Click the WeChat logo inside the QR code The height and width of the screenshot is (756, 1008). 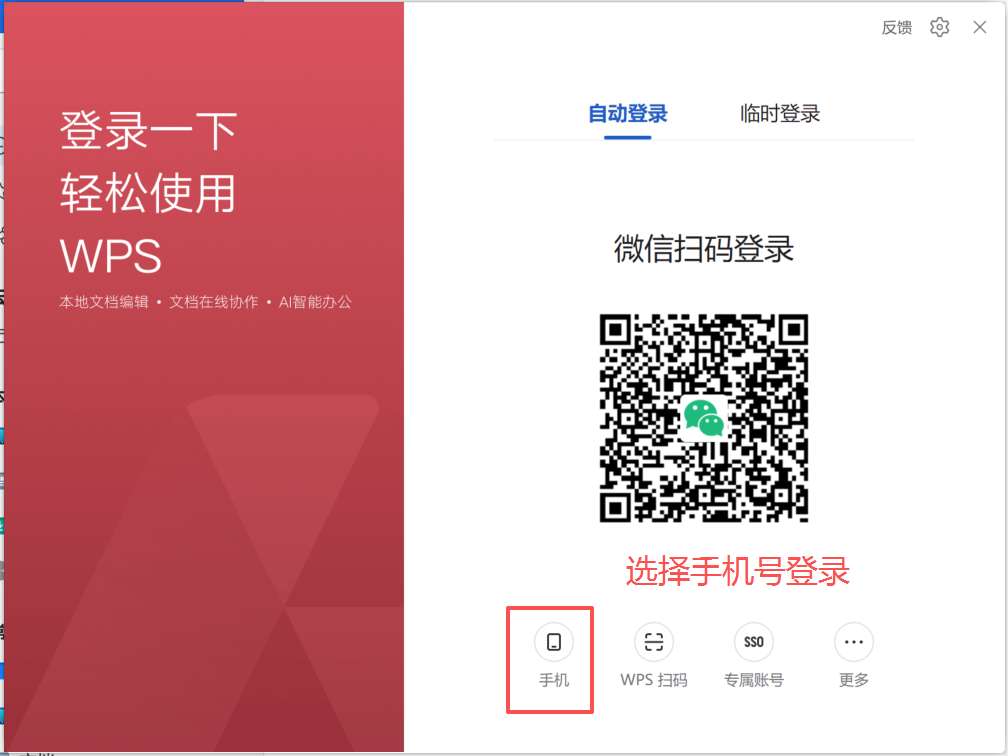tap(703, 418)
